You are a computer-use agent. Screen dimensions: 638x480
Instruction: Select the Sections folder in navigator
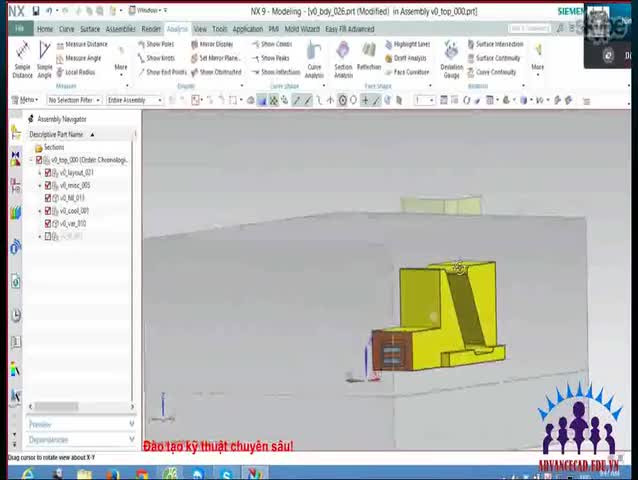click(x=50, y=147)
